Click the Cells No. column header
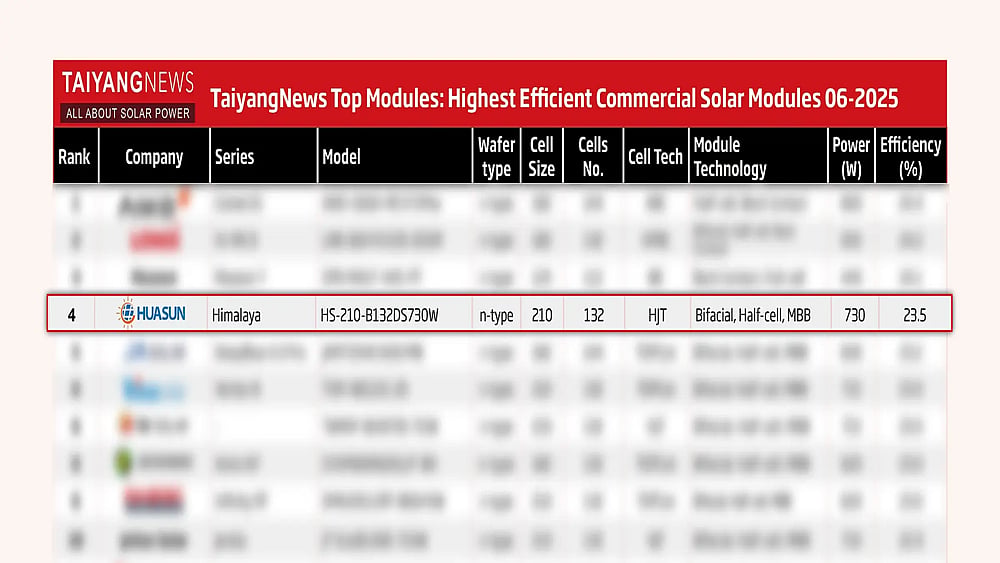The height and width of the screenshot is (563, 1000). pyautogui.click(x=592, y=157)
